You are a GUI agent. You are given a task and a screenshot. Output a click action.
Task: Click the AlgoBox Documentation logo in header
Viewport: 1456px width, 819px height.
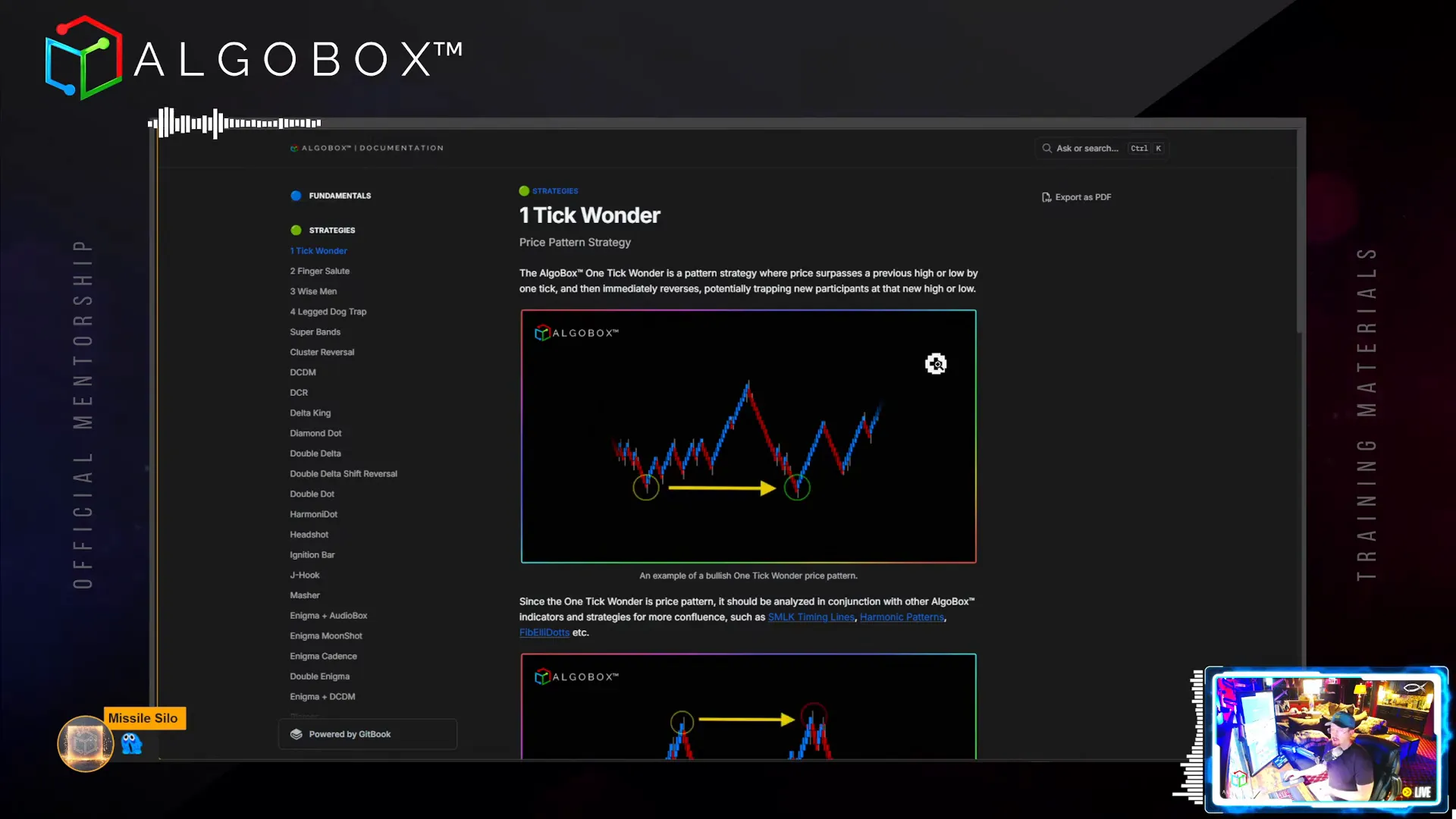click(x=366, y=148)
